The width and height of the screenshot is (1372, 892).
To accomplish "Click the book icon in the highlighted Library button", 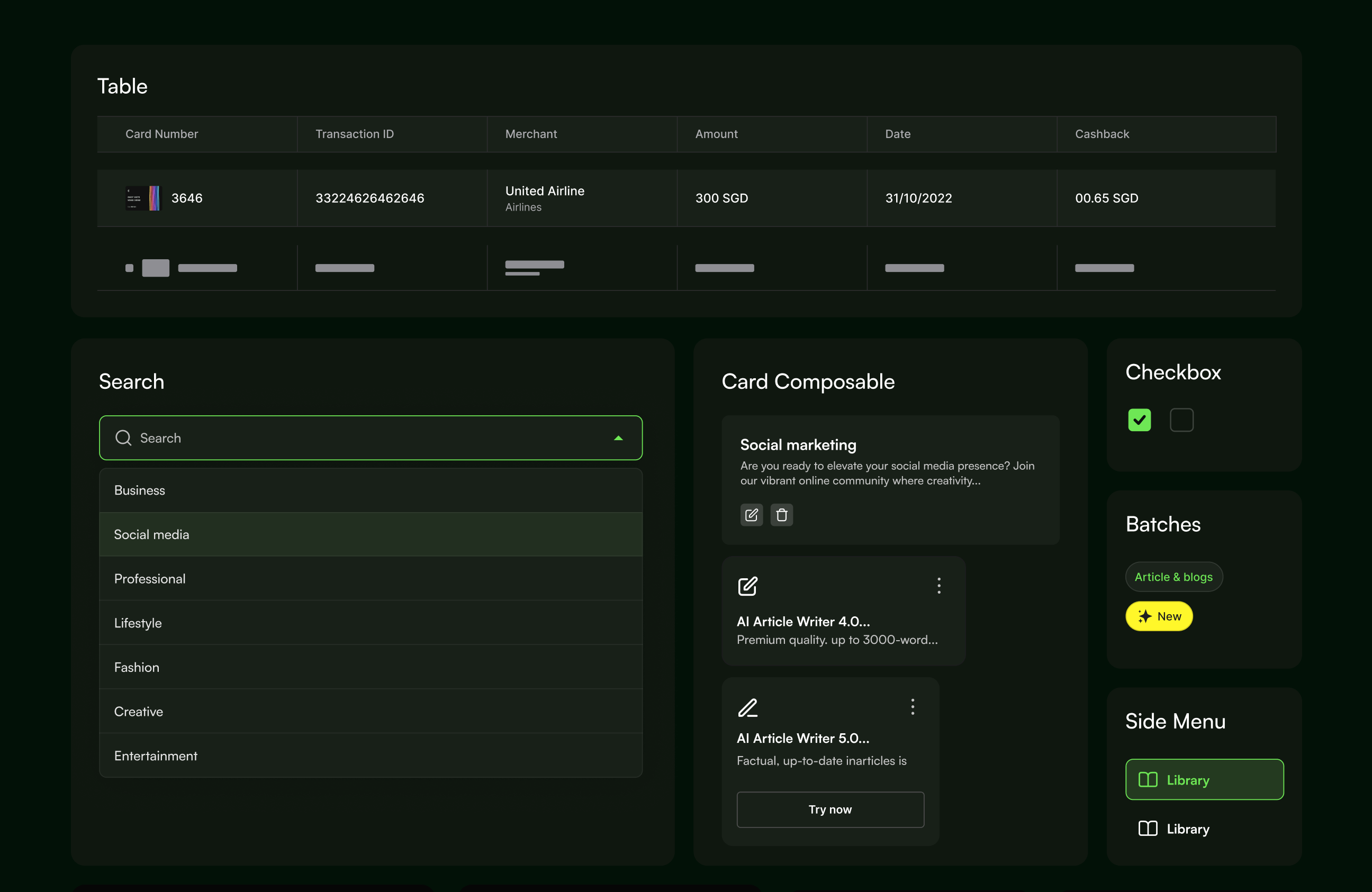I will (1147, 780).
